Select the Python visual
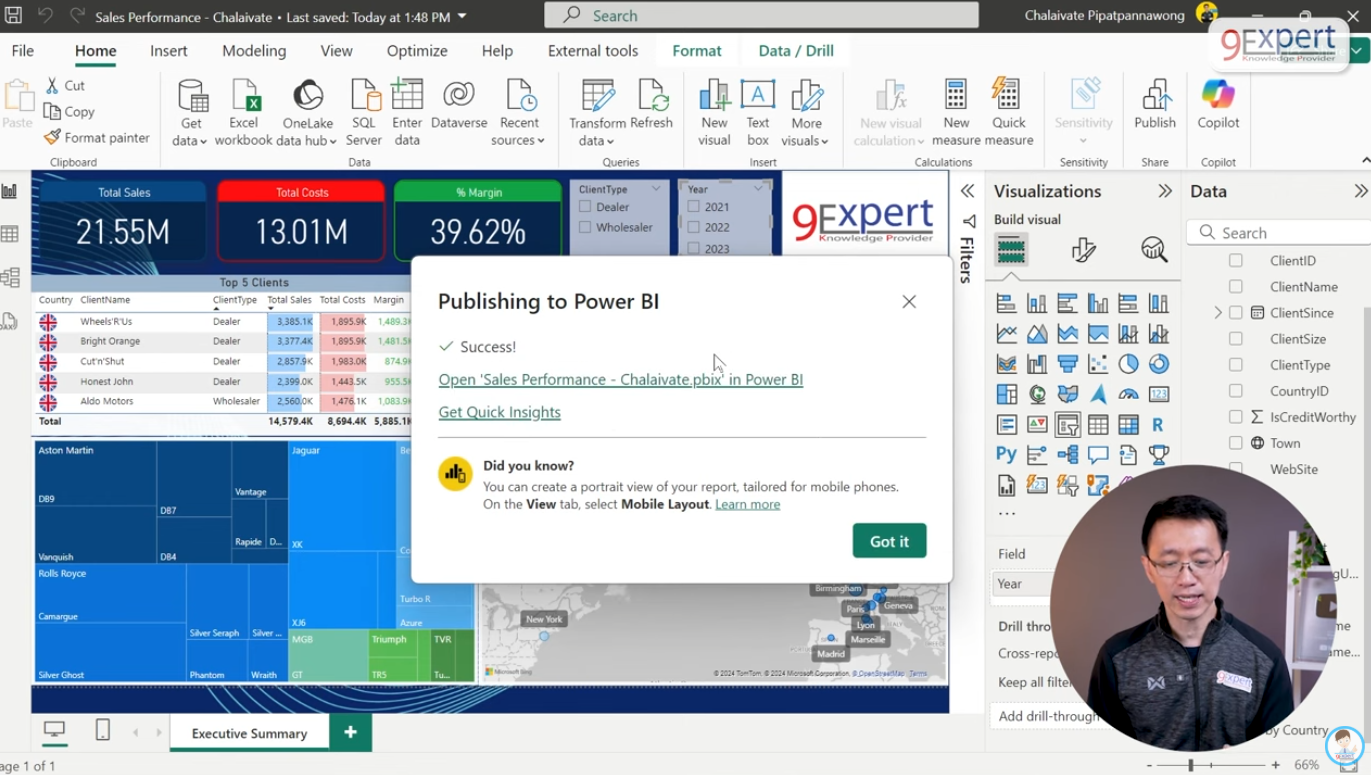This screenshot has width=1371, height=775. 1007,454
